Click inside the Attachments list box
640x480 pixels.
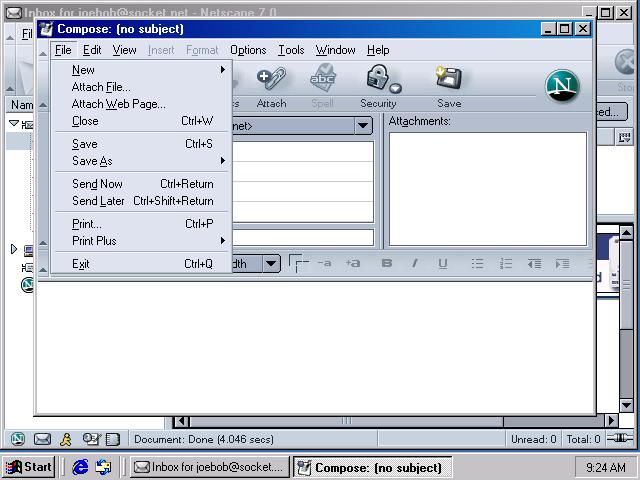click(488, 189)
